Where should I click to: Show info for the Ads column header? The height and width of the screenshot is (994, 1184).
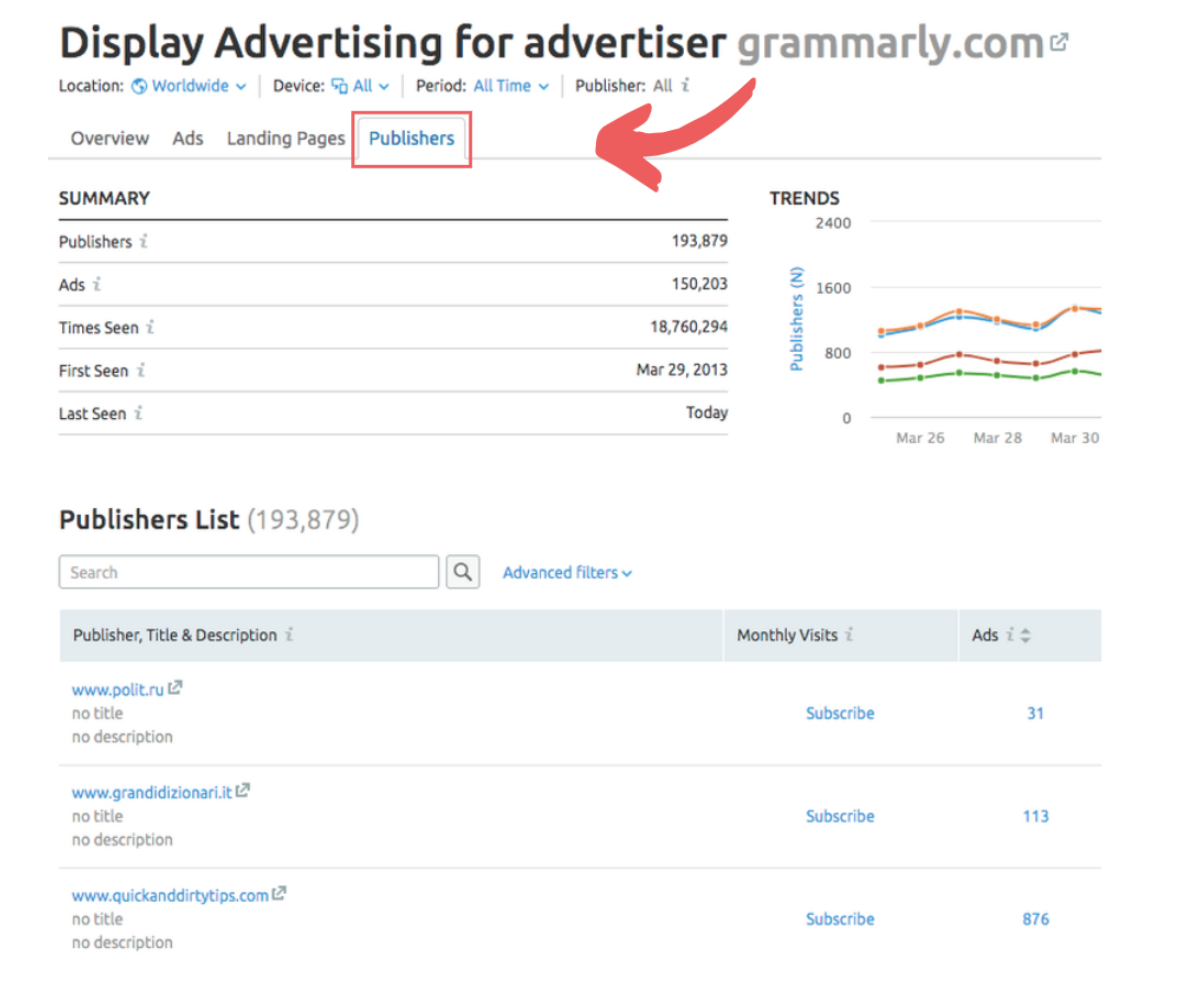pyautogui.click(x=1010, y=634)
